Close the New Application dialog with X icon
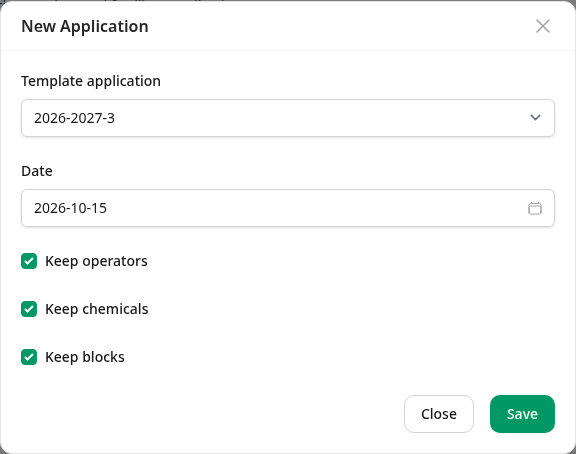 tap(543, 26)
